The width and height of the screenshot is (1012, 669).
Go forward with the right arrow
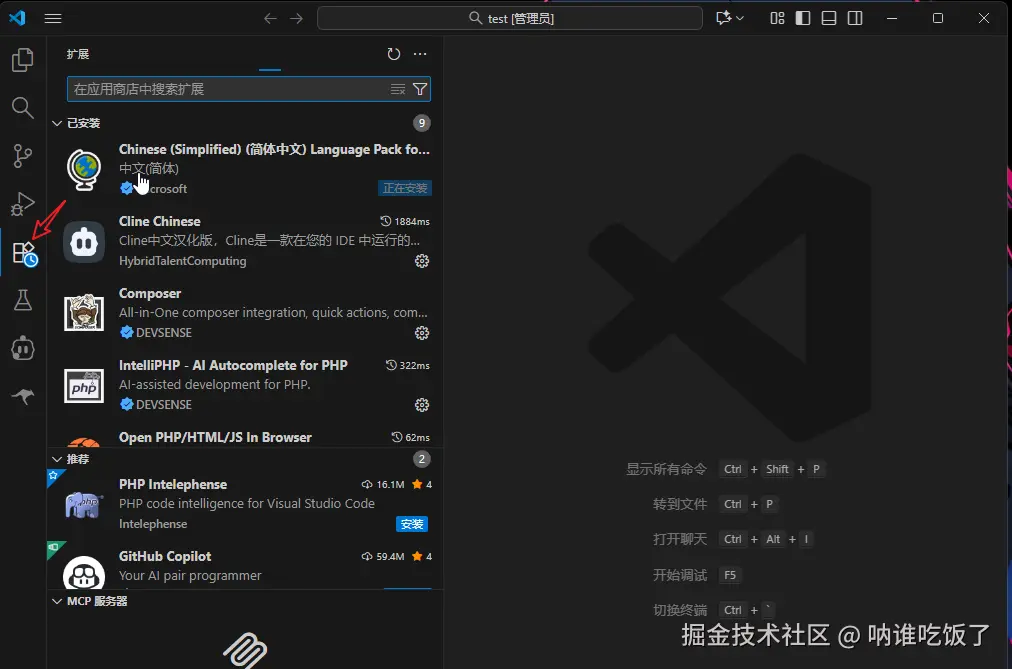click(x=296, y=18)
